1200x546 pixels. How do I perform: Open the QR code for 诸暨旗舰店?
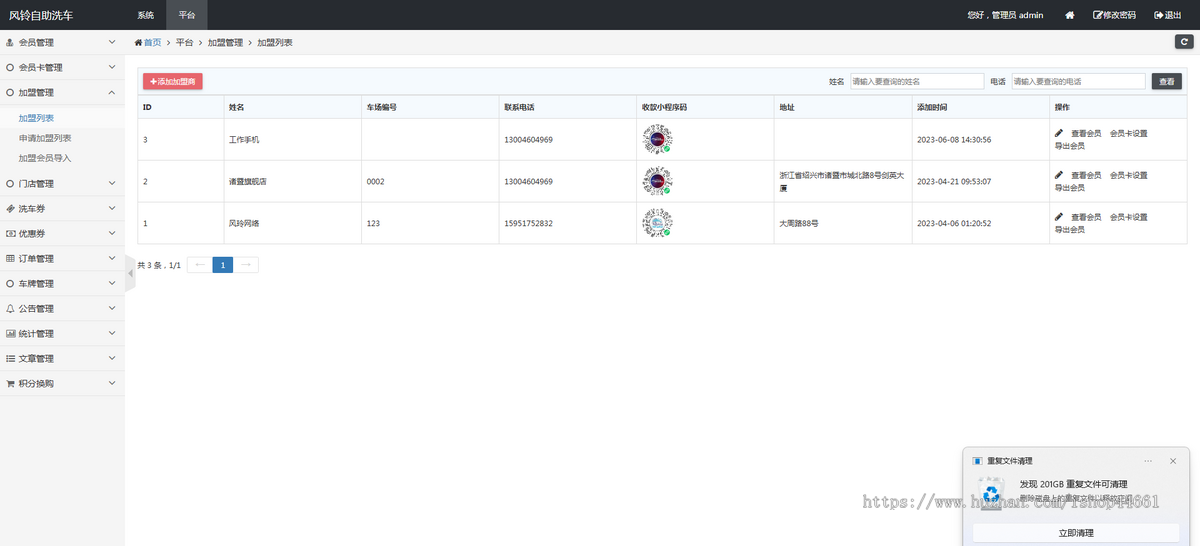click(656, 181)
